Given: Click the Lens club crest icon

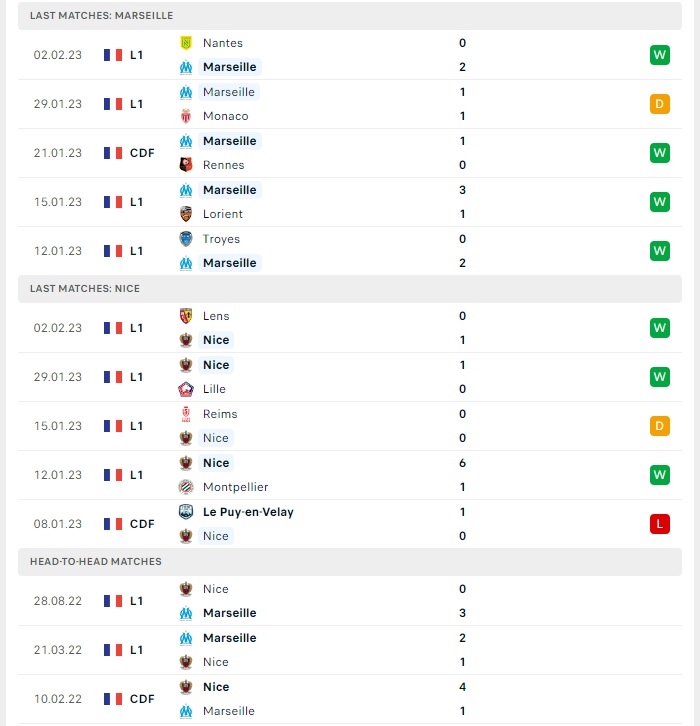Looking at the screenshot, I should pyautogui.click(x=186, y=316).
